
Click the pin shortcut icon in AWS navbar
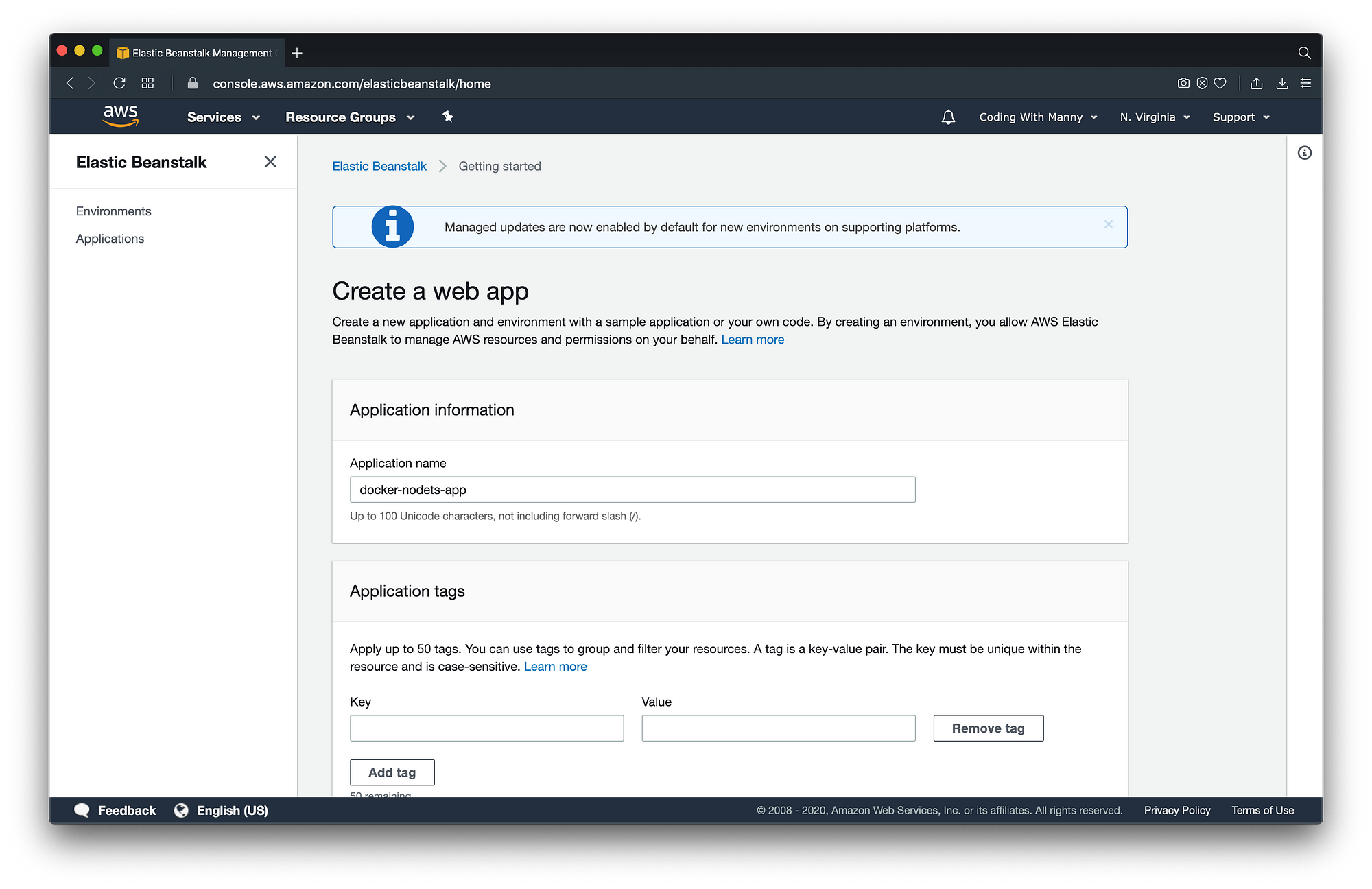pyautogui.click(x=448, y=117)
